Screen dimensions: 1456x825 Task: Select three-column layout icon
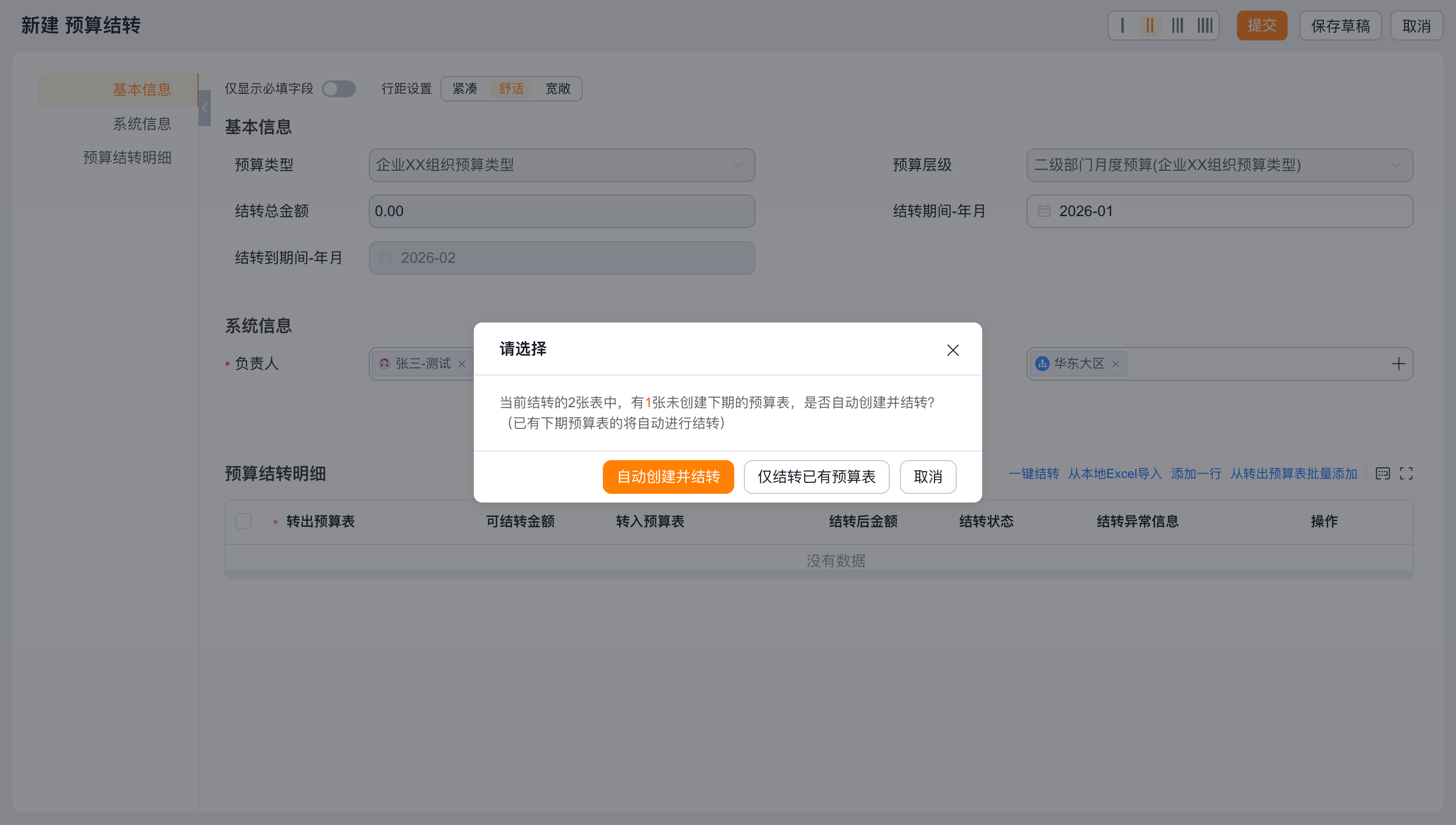(x=1178, y=26)
